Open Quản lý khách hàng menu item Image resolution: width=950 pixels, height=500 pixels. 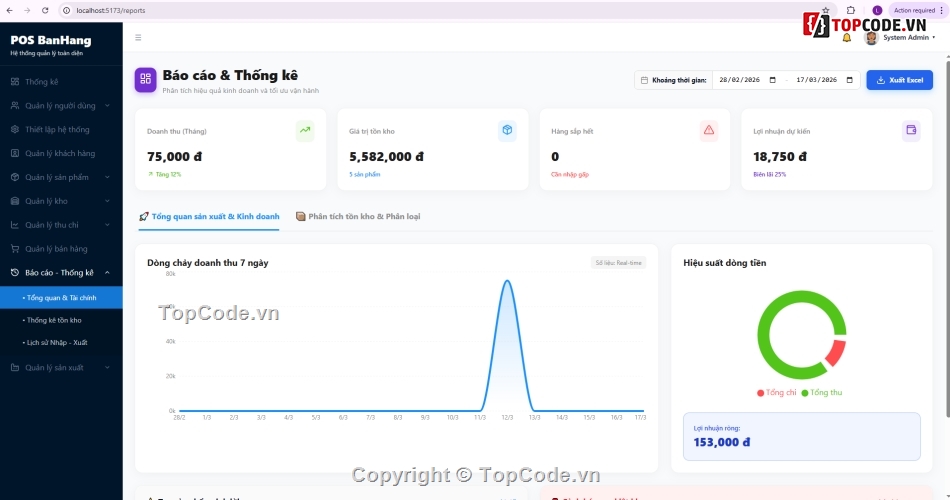coord(61,153)
